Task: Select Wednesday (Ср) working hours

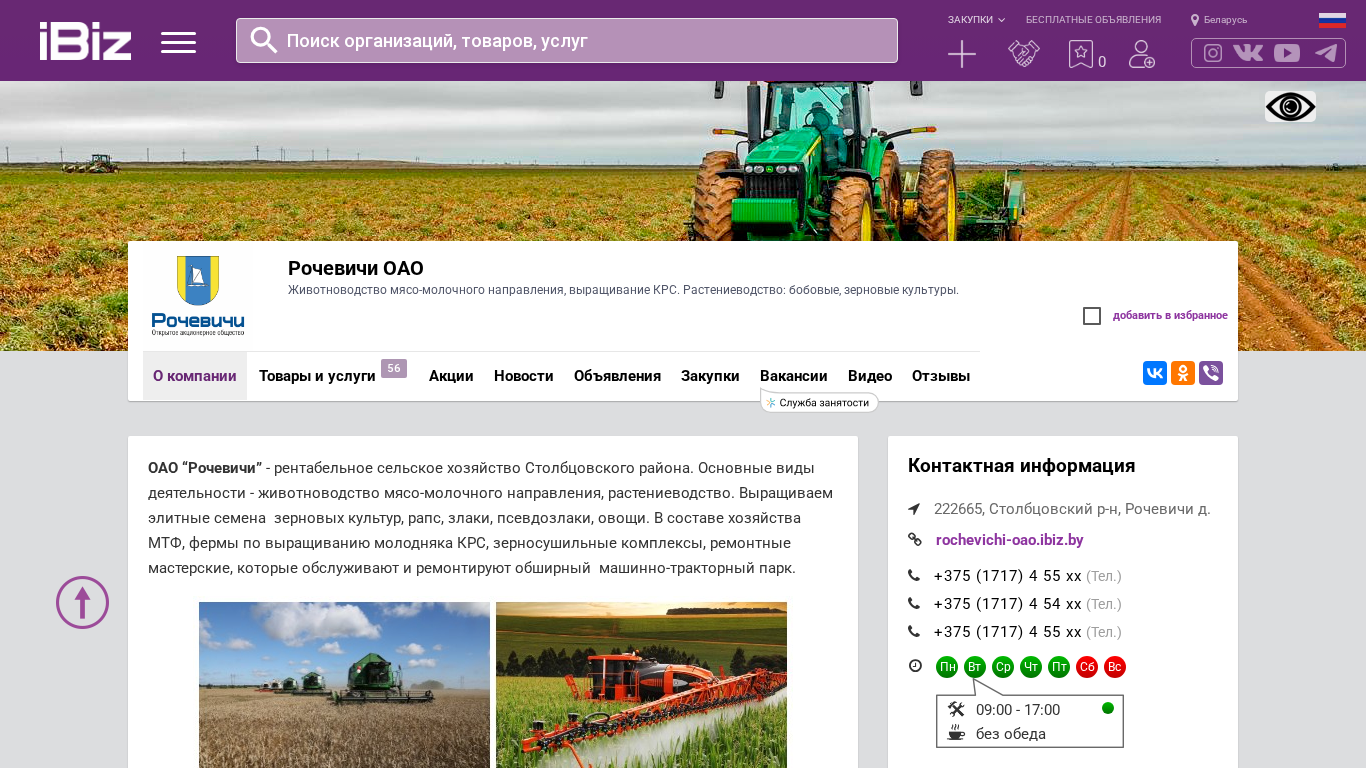Action: pos(1003,667)
